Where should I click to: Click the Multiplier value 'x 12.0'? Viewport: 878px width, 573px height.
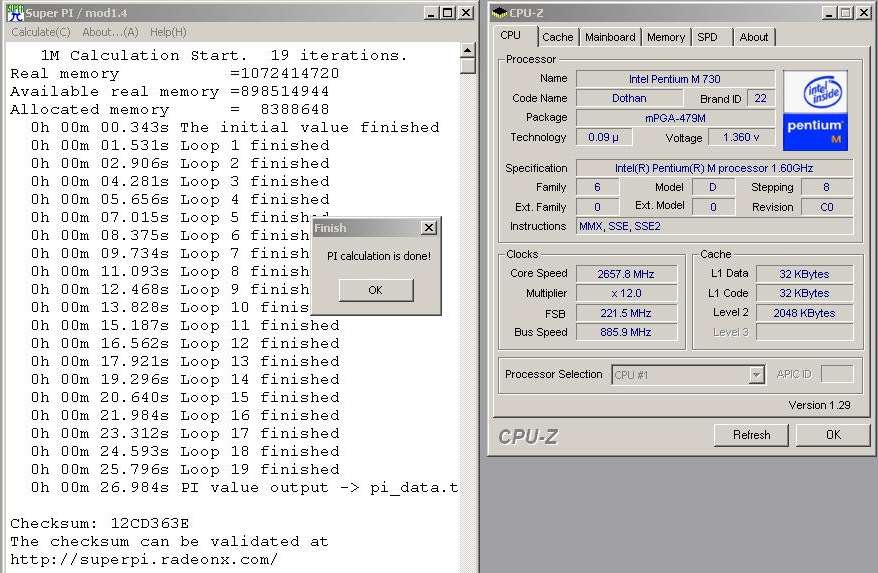pos(626,294)
